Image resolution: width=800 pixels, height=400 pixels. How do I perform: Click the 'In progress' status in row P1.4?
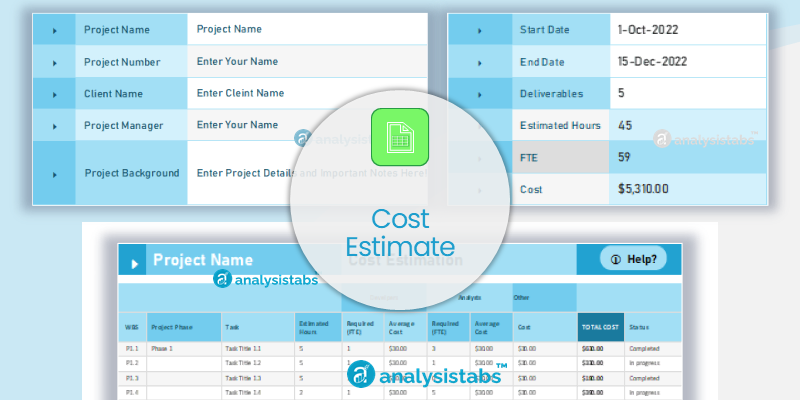pos(653,392)
